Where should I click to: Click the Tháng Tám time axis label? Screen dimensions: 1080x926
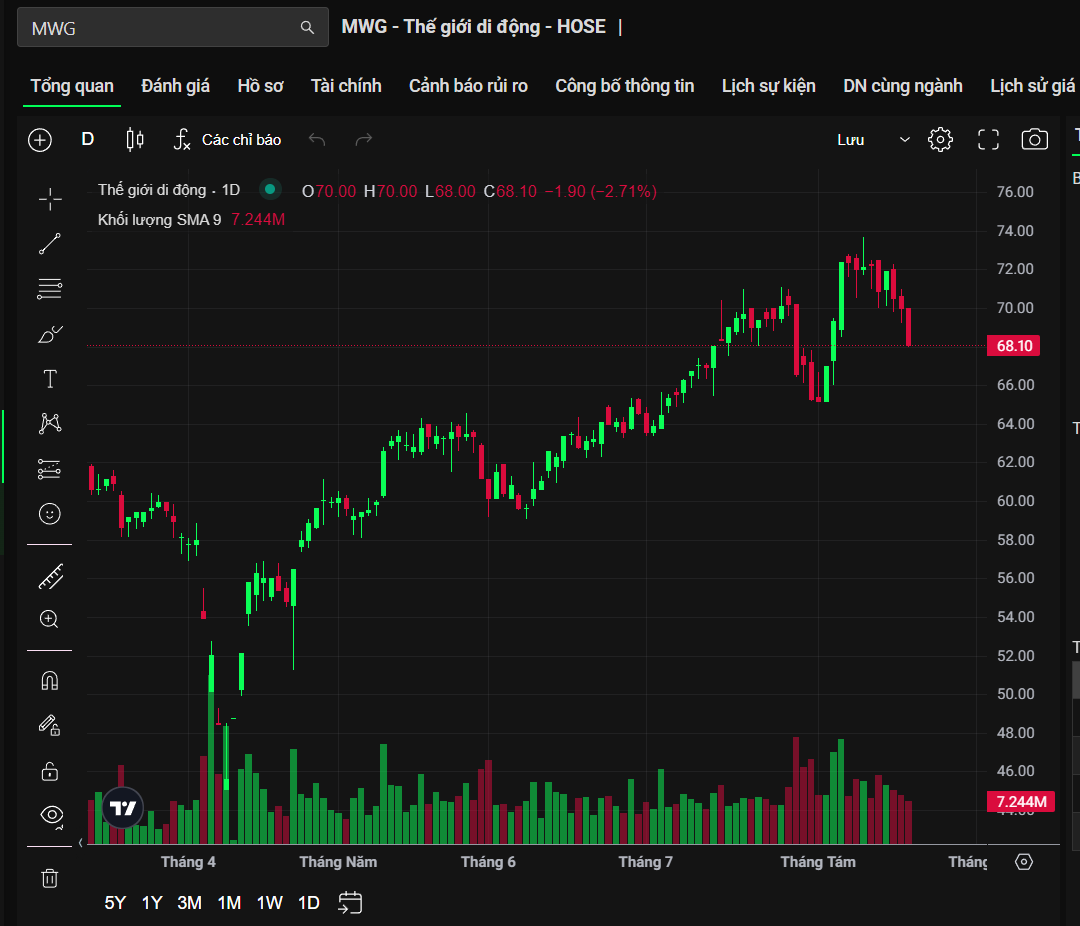818,862
